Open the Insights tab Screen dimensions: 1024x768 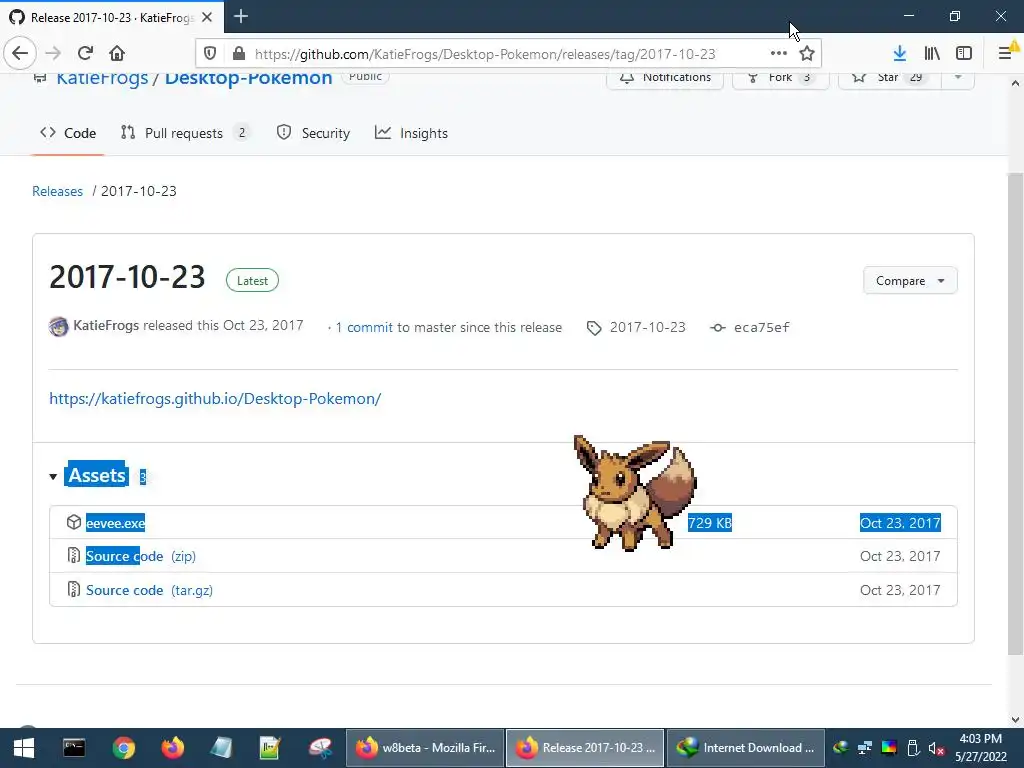click(x=411, y=133)
